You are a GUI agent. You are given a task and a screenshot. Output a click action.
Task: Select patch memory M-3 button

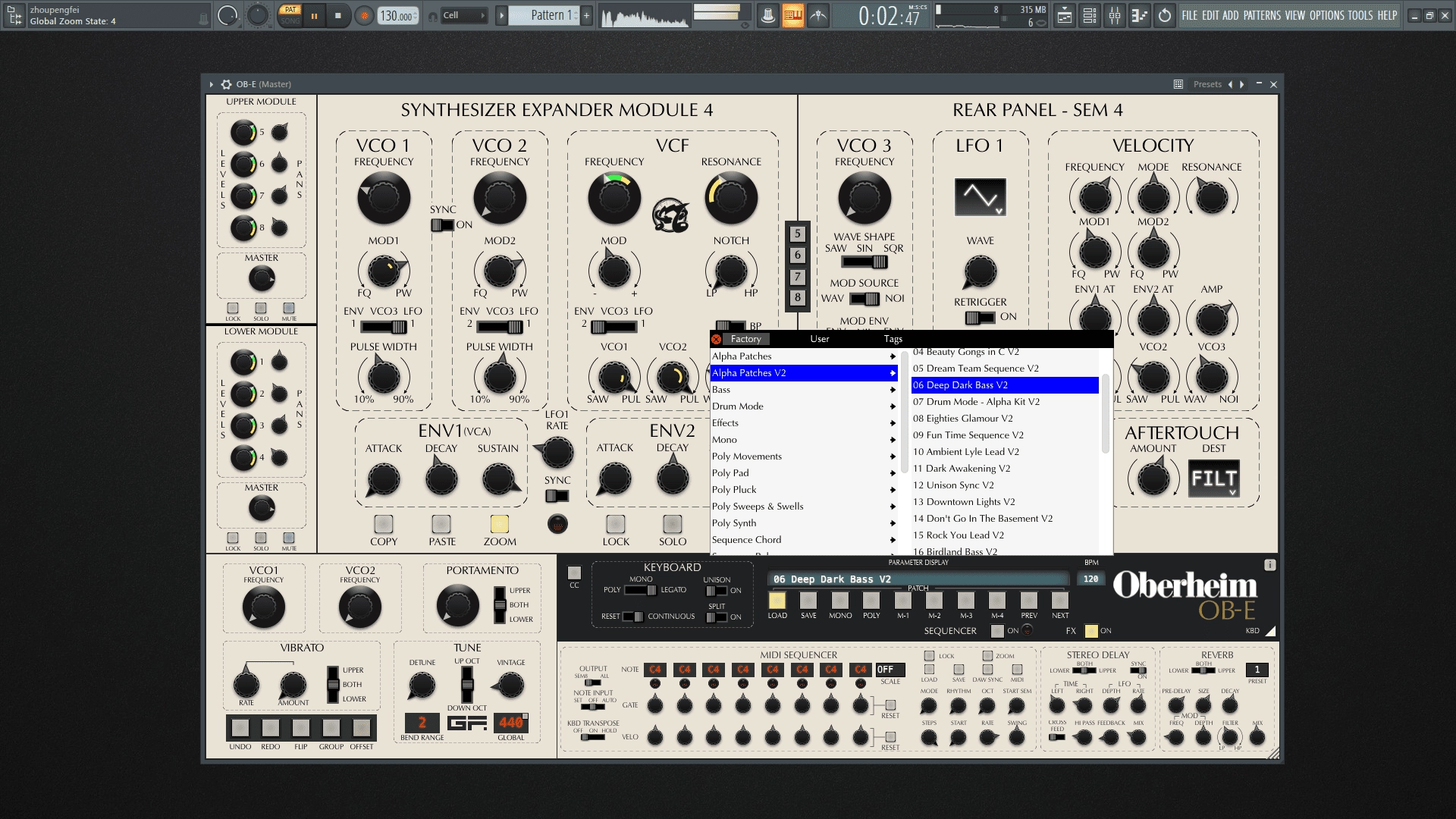click(965, 601)
